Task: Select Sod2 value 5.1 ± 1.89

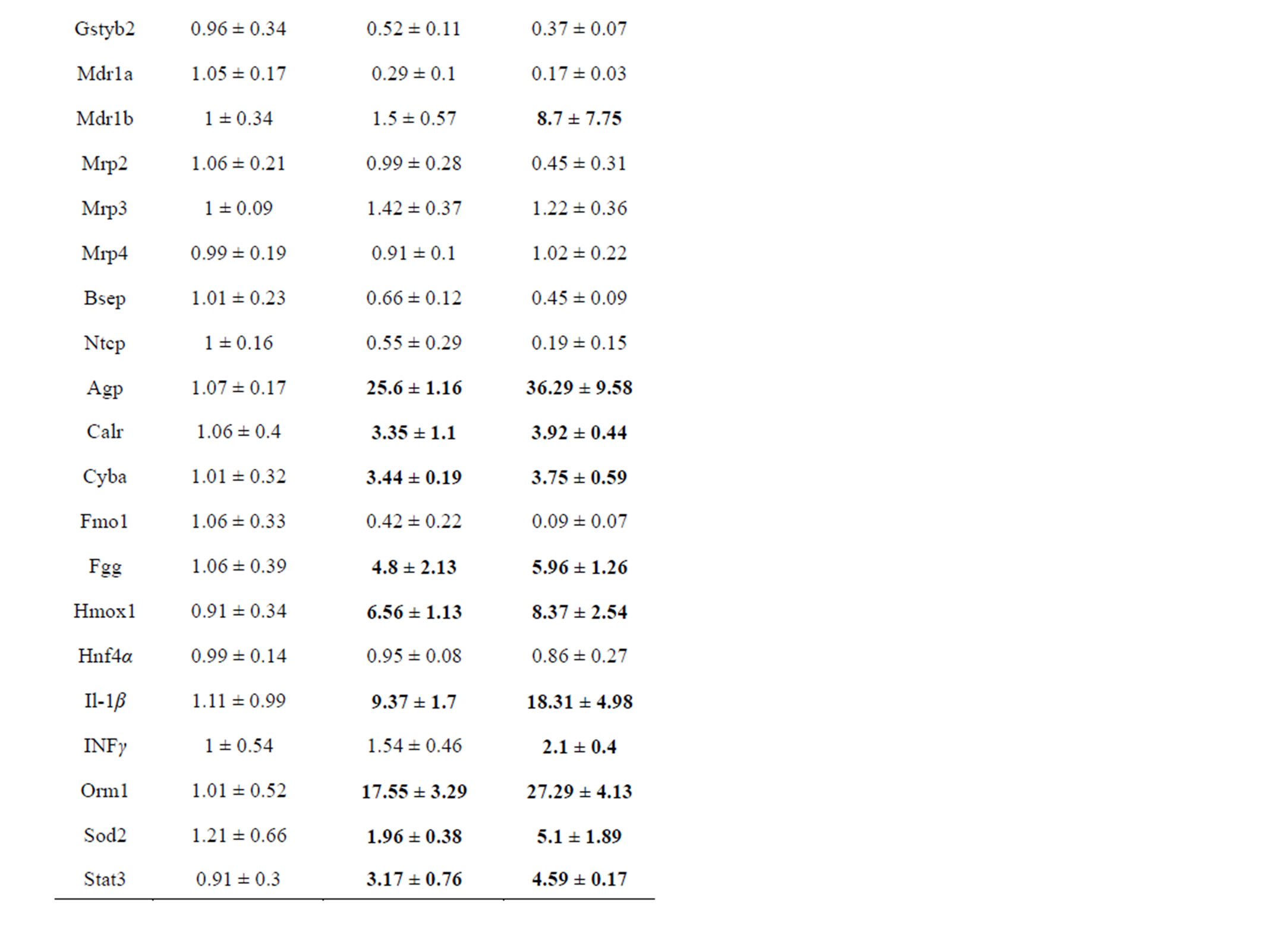Action: (579, 836)
